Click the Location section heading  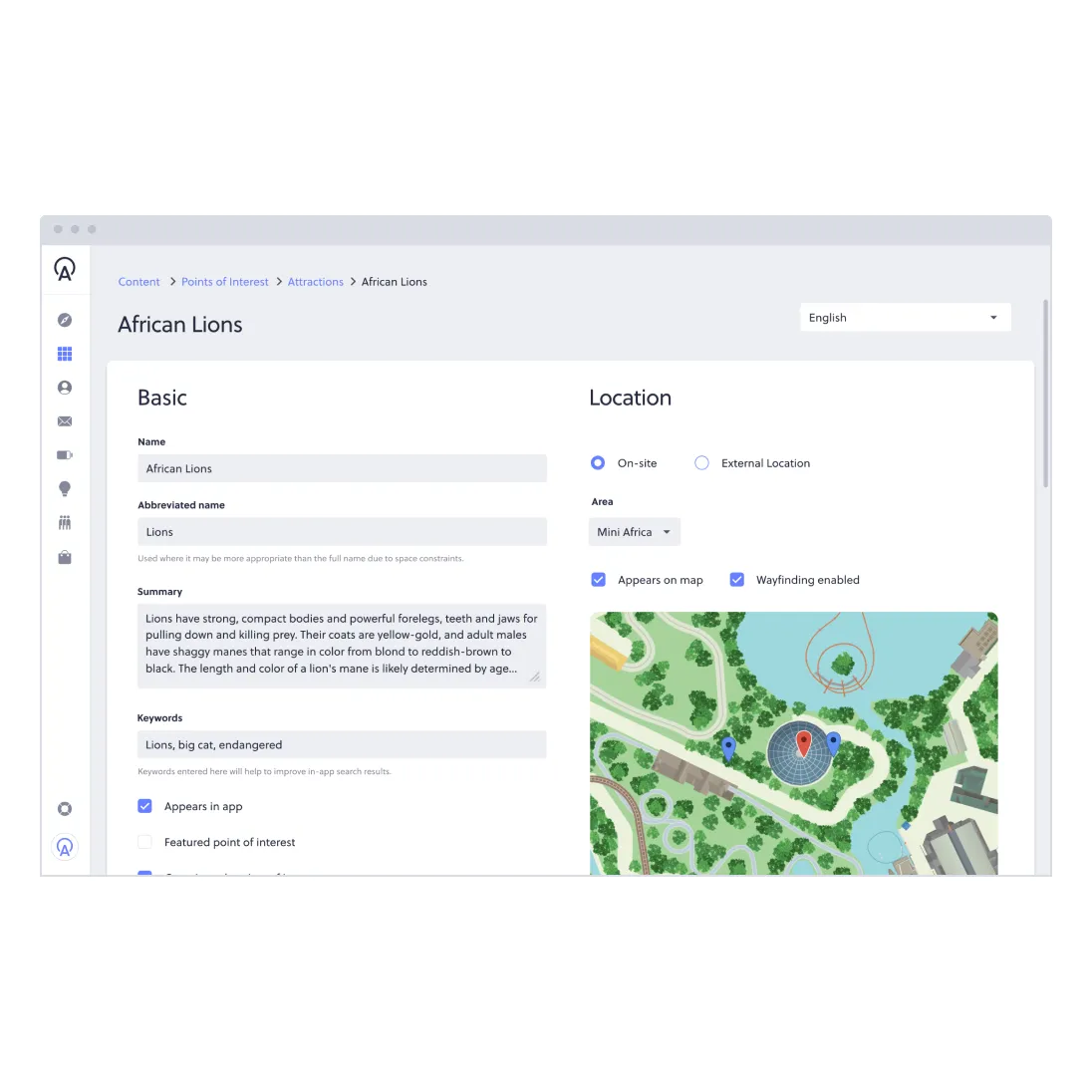pyautogui.click(x=631, y=398)
